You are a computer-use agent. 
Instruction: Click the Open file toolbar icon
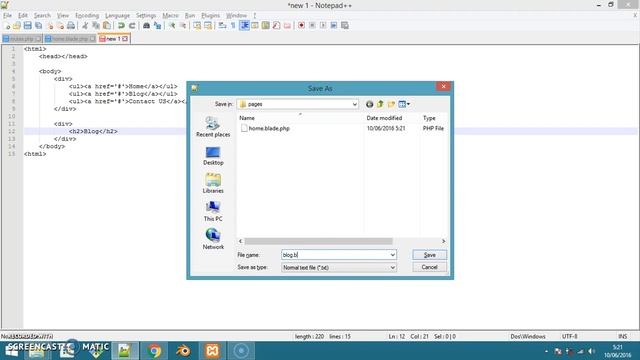17,26
